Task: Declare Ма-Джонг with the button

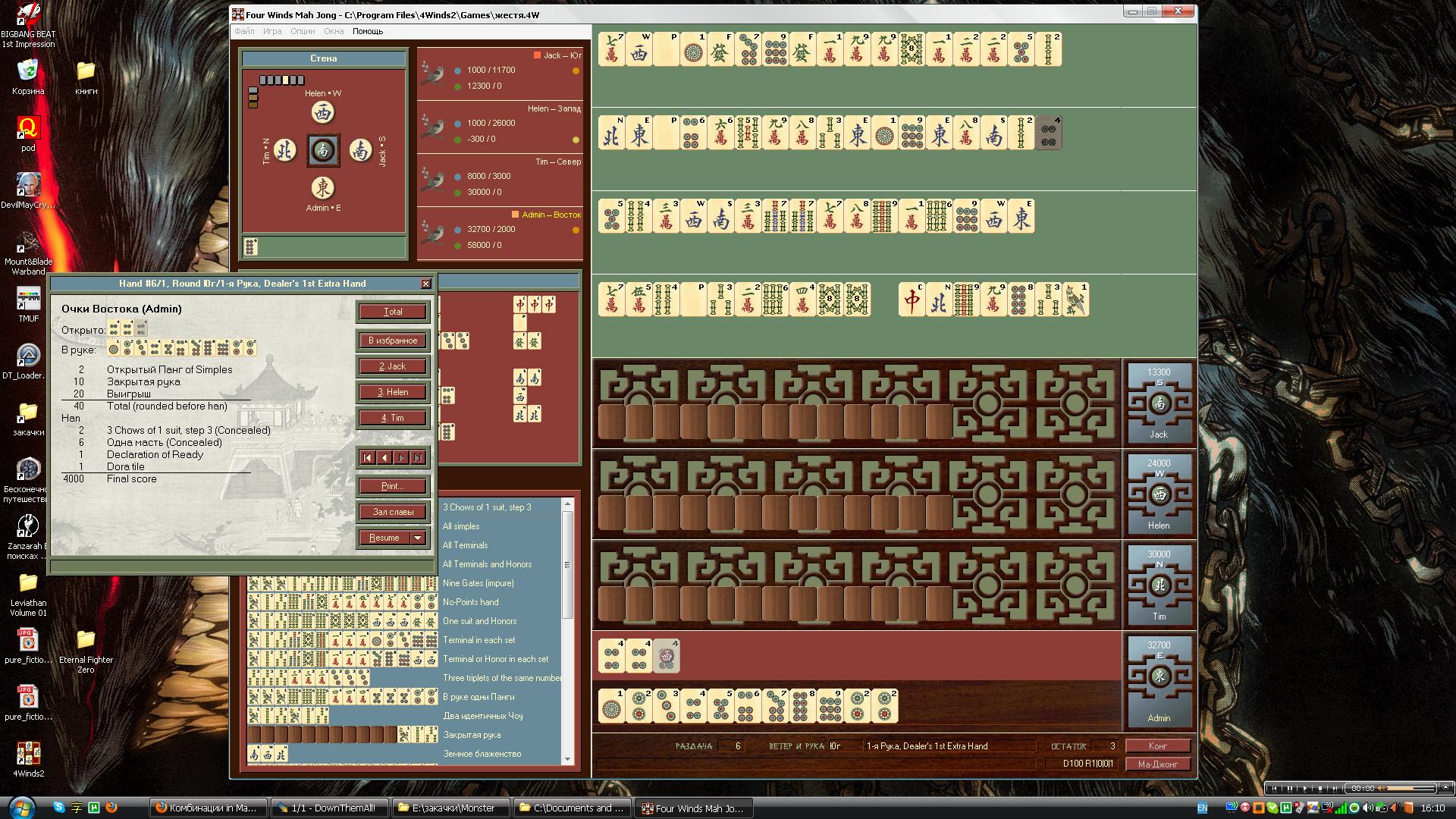Action: (1158, 764)
